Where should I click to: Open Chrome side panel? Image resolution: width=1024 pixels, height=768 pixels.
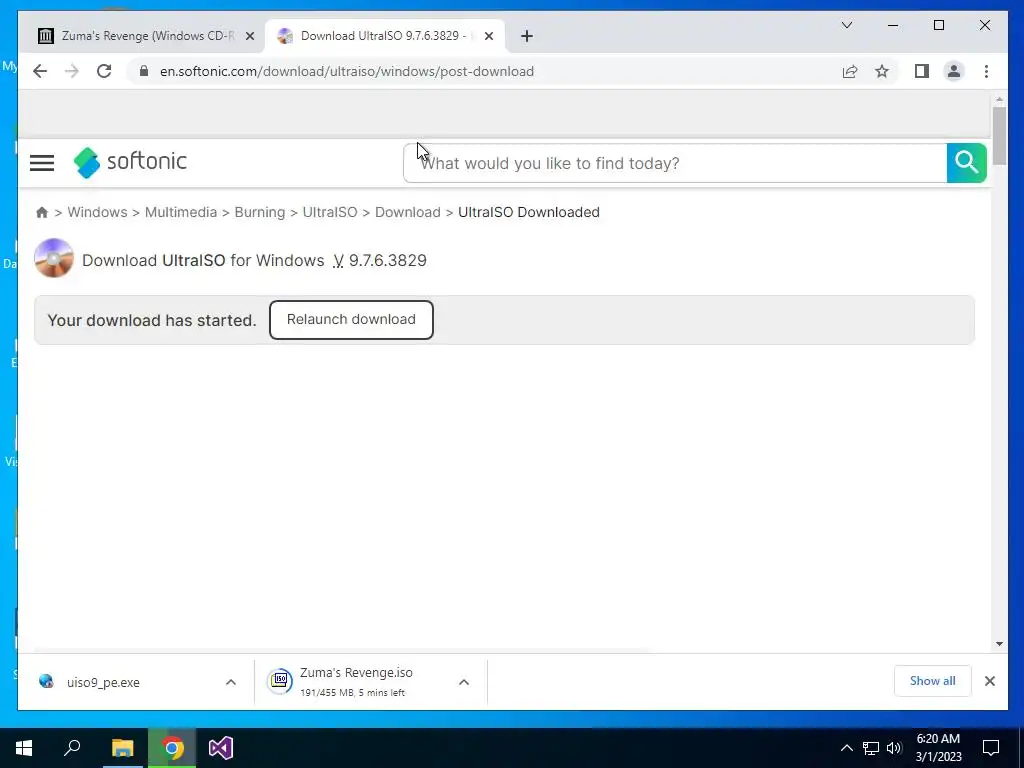coord(921,71)
